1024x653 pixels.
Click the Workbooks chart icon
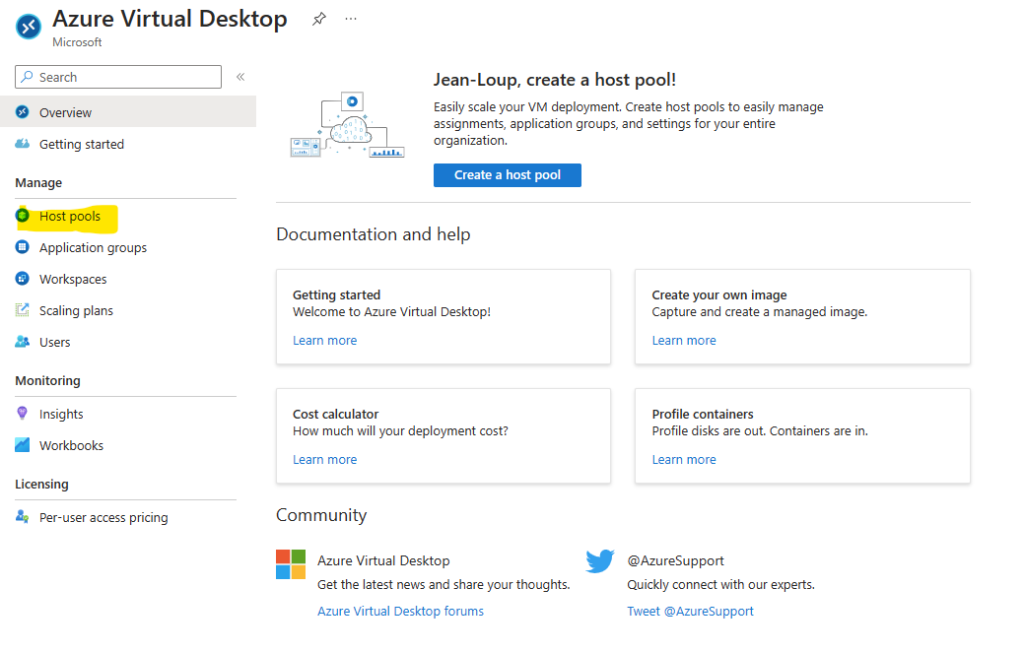click(x=22, y=445)
